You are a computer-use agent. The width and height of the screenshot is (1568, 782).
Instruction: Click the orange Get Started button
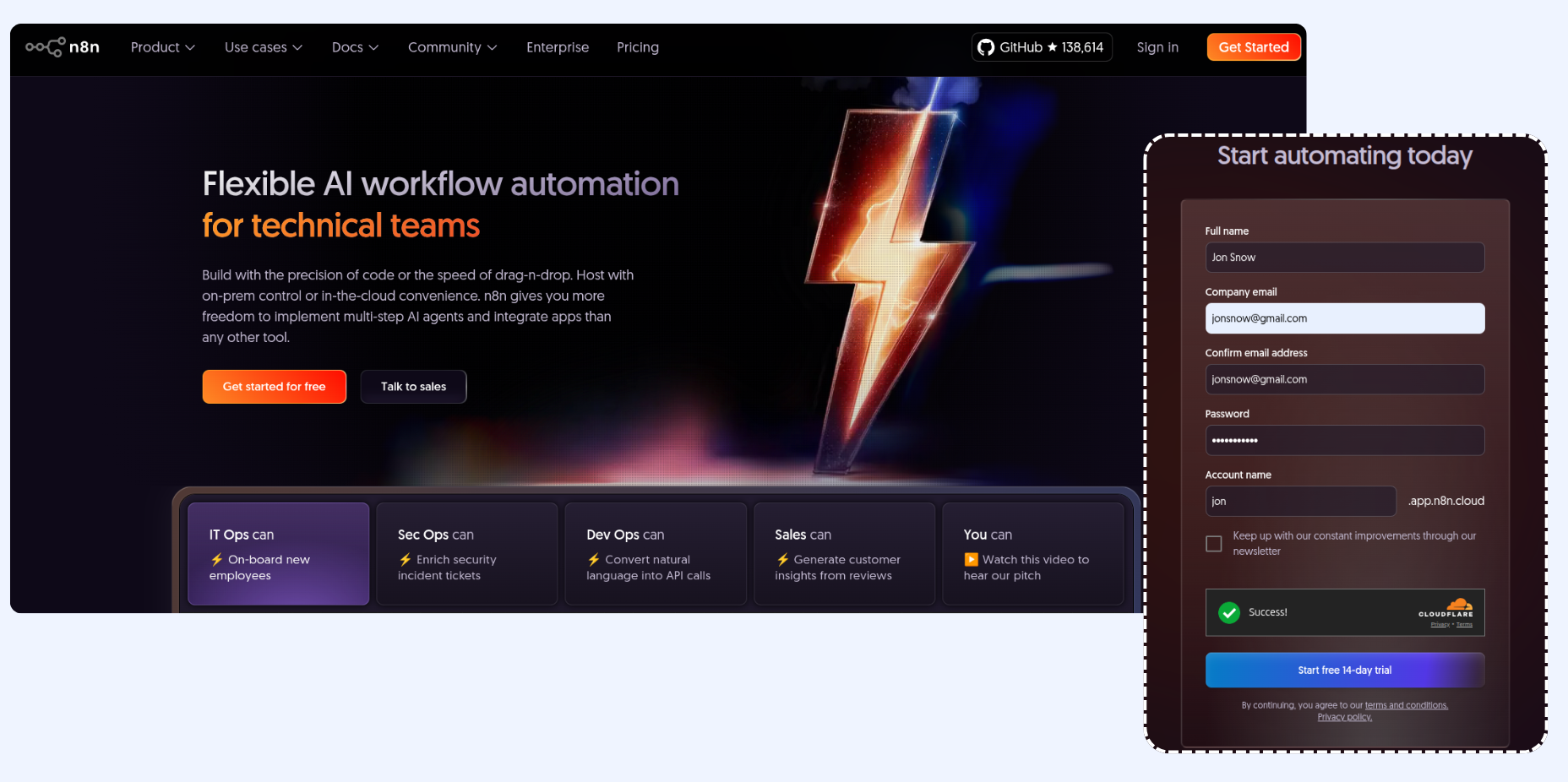coord(1254,47)
